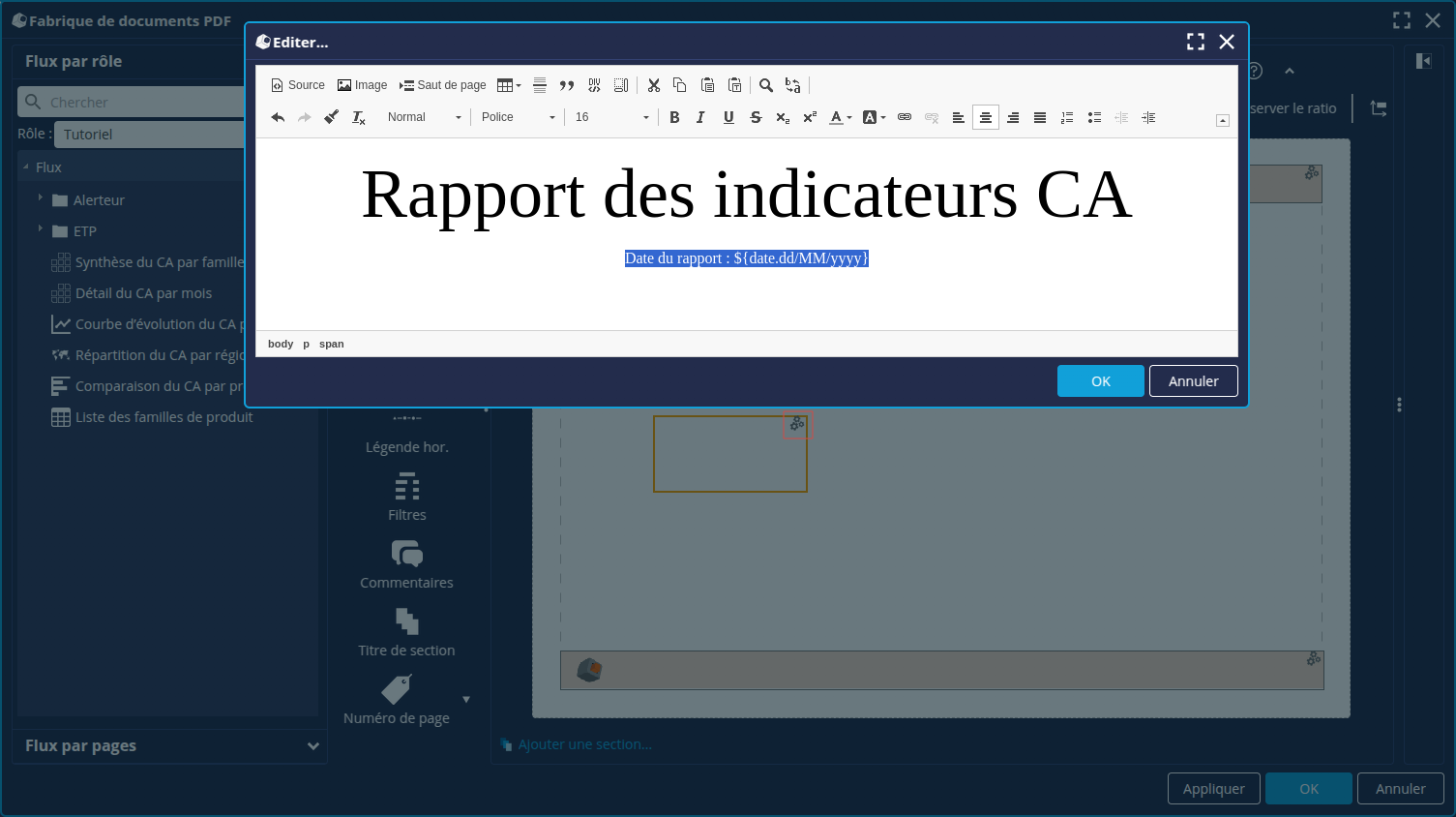Toggle bold formatting
The height and width of the screenshot is (817, 1456).
(x=674, y=117)
